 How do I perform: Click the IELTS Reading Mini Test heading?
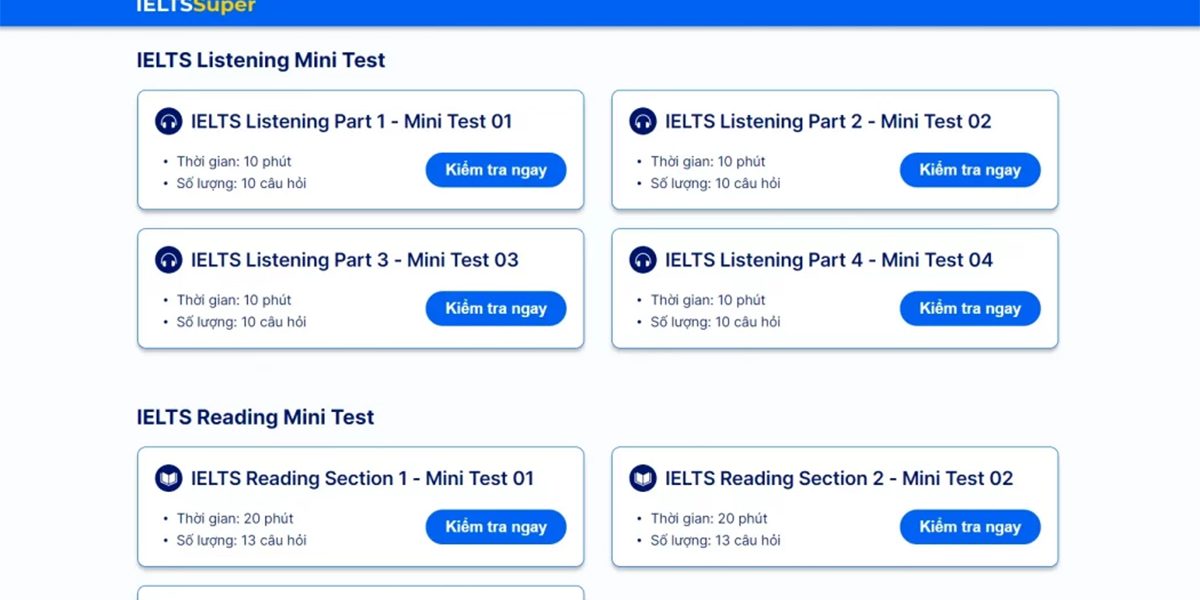tap(255, 417)
